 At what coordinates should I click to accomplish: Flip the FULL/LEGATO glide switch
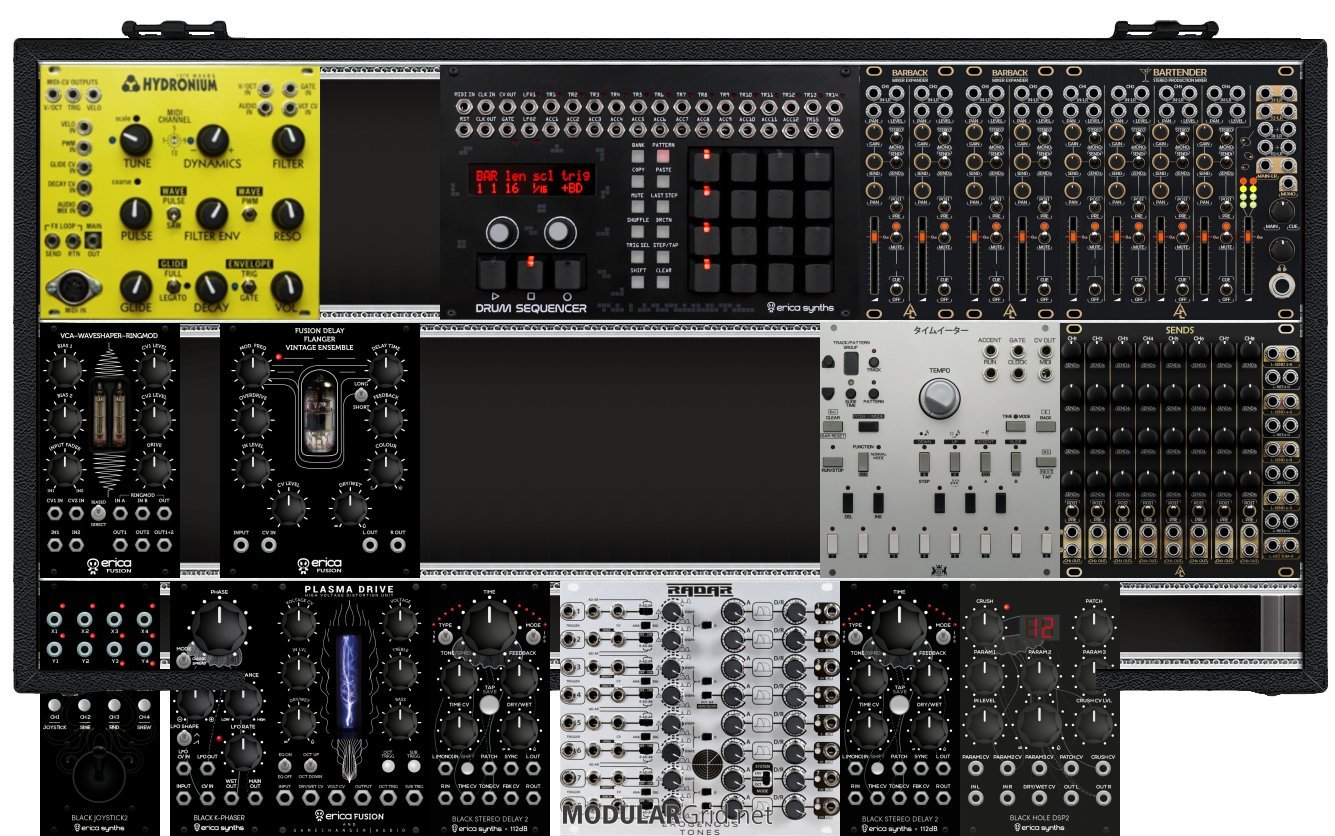(x=174, y=287)
